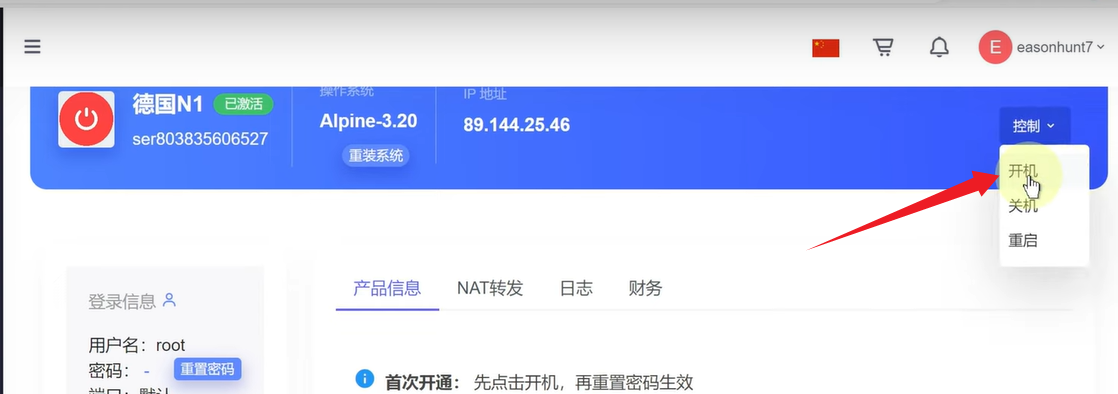The image size is (1118, 394).
Task: Click the 登录信息 heading
Action: (x=122, y=301)
